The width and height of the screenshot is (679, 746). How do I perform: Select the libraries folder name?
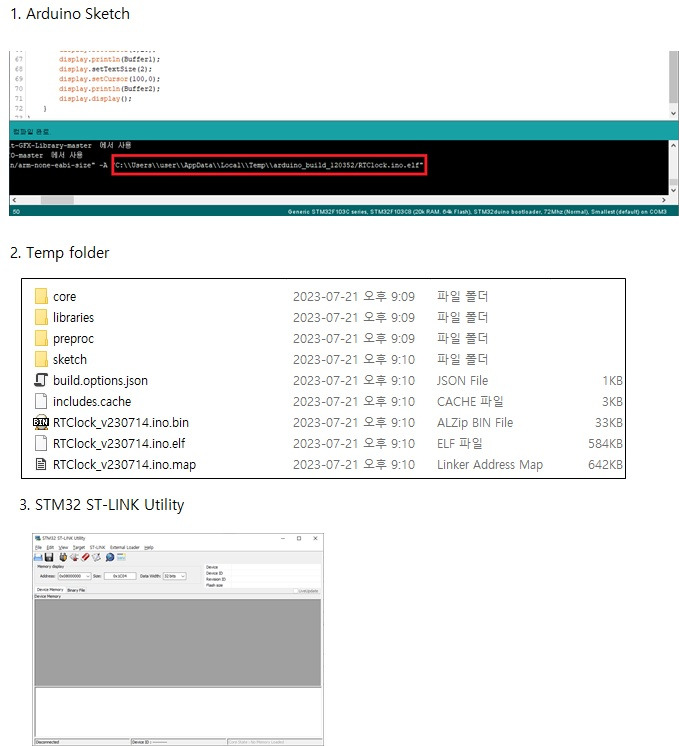73,317
